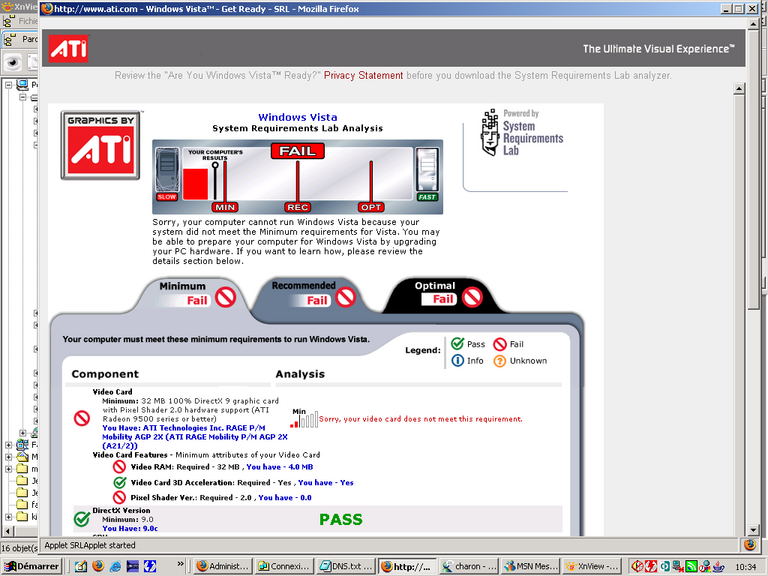Click the MIN marker on the results gauge
768x576 pixels.
[x=225, y=207]
